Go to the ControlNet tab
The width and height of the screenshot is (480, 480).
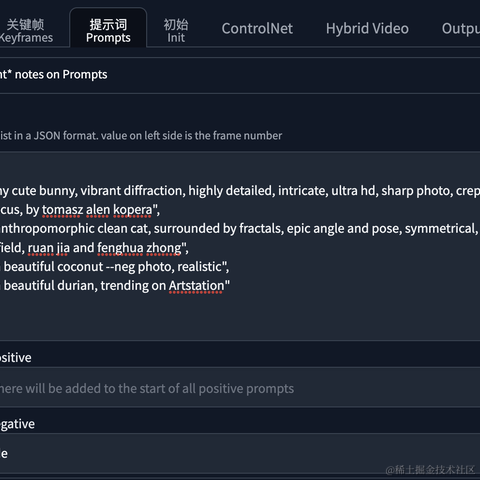[x=257, y=29]
